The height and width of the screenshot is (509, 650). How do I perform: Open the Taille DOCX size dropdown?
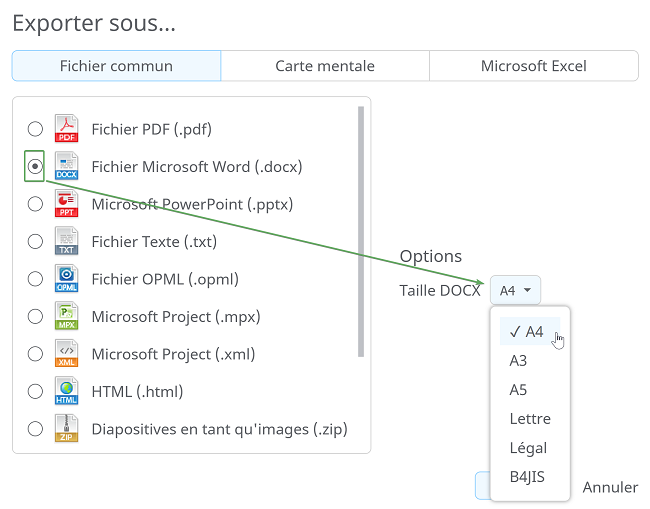[x=515, y=290]
